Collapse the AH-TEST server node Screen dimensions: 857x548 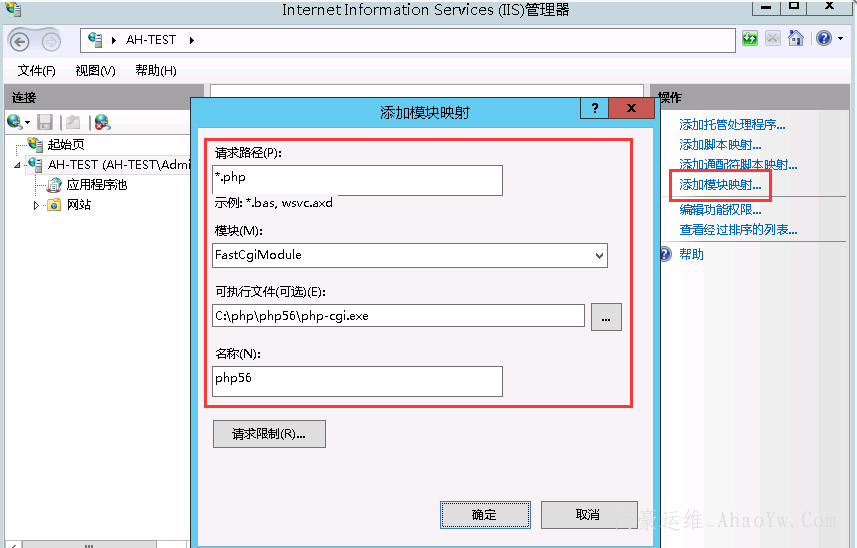[x=17, y=165]
